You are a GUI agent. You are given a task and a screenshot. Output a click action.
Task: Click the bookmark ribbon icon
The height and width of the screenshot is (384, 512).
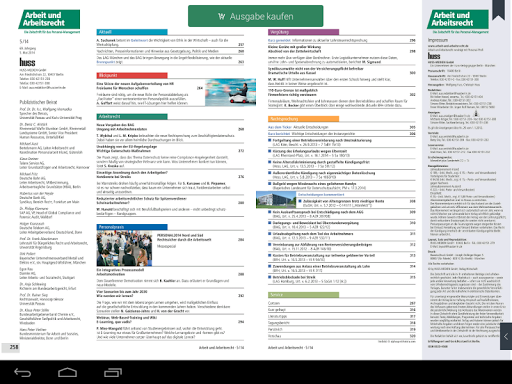click(x=498, y=10)
